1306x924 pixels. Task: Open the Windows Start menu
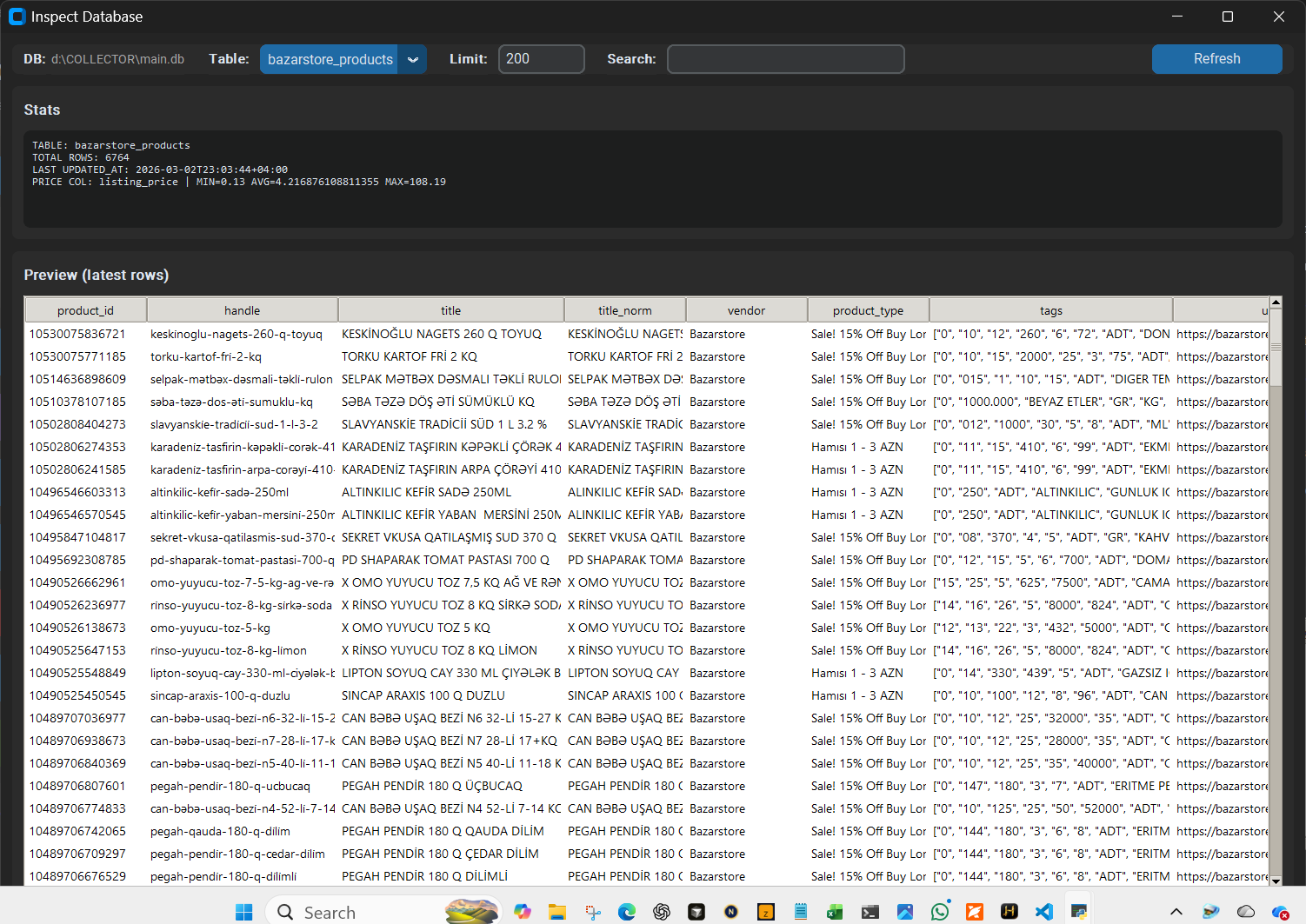[x=244, y=912]
